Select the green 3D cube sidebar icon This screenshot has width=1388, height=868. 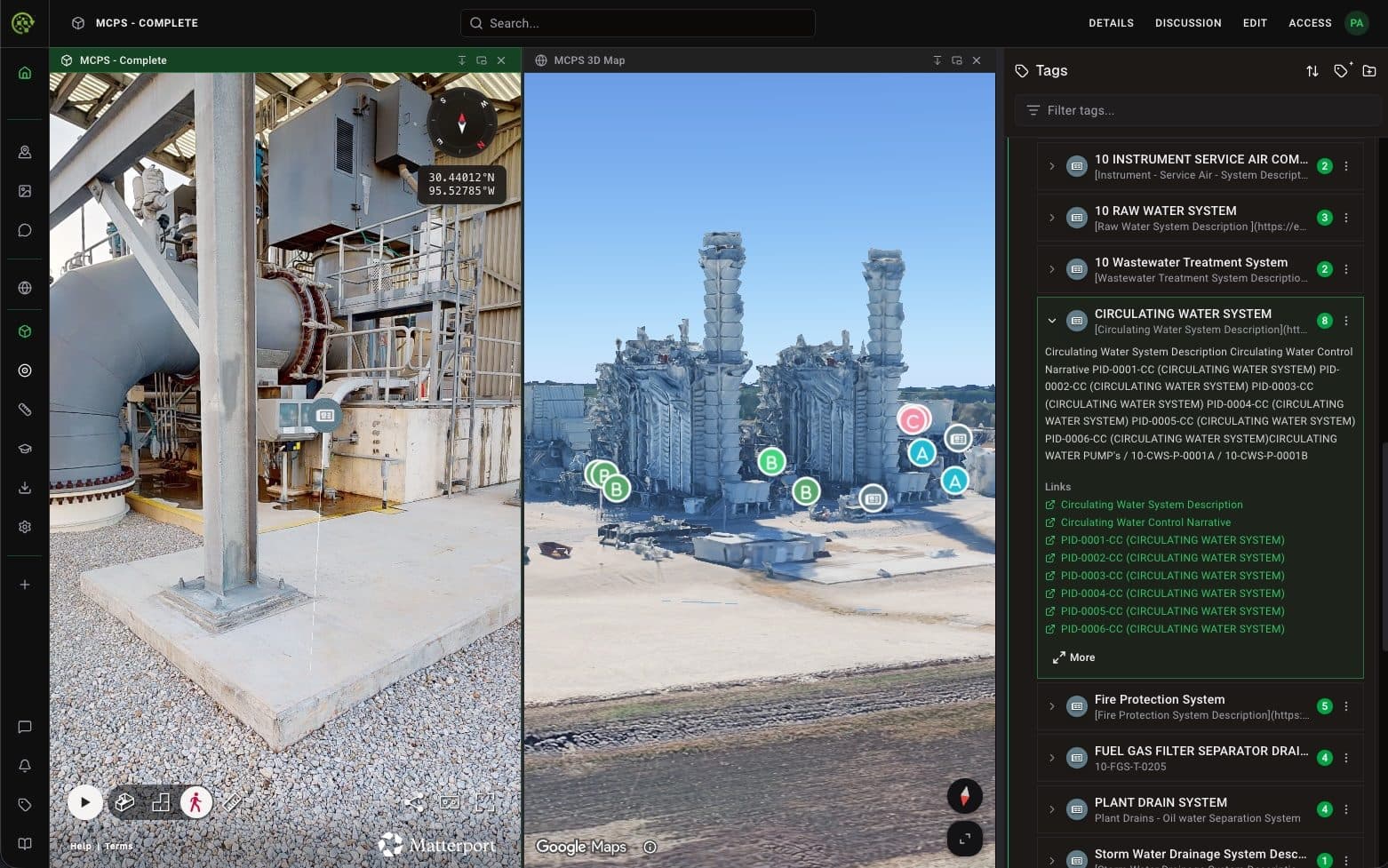(25, 331)
